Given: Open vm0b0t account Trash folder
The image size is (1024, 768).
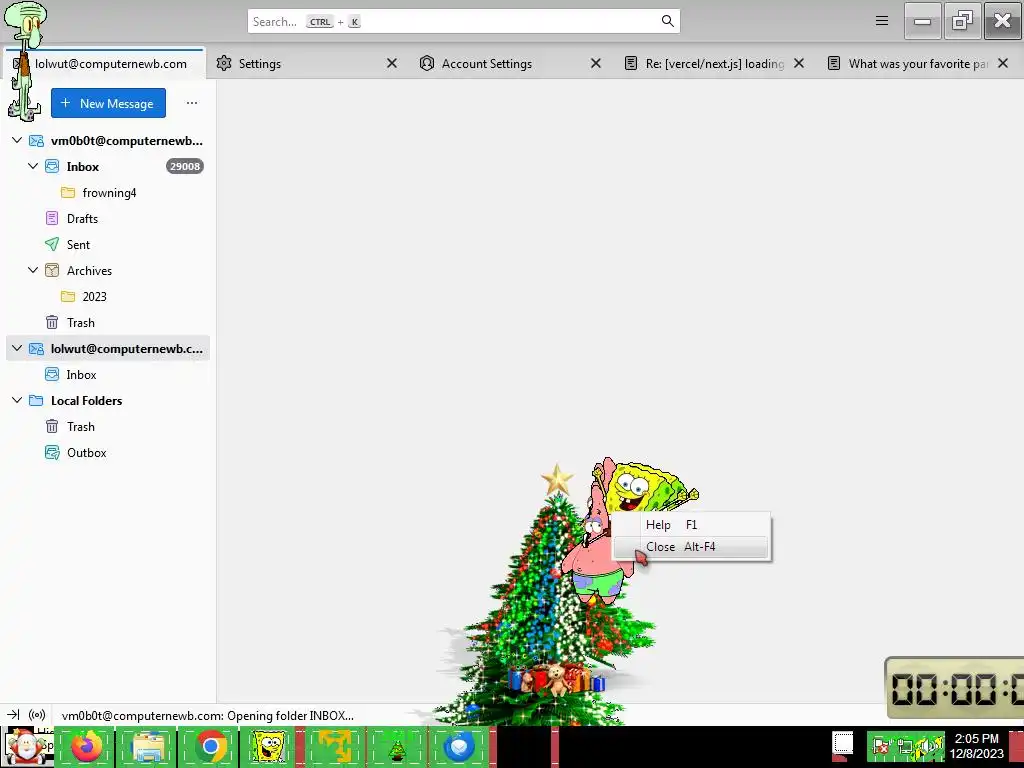Looking at the screenshot, I should pos(108,323).
